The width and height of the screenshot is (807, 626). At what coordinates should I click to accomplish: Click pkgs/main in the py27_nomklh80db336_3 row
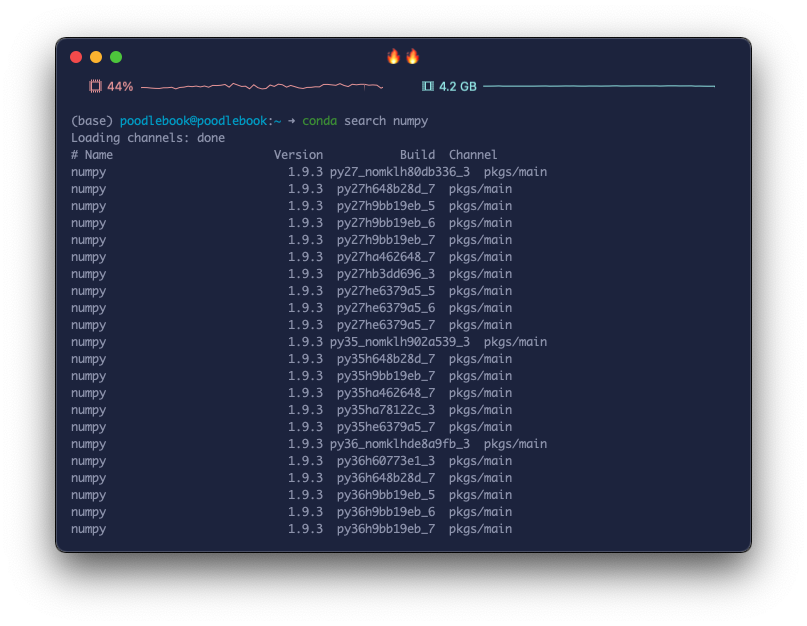pyautogui.click(x=515, y=172)
